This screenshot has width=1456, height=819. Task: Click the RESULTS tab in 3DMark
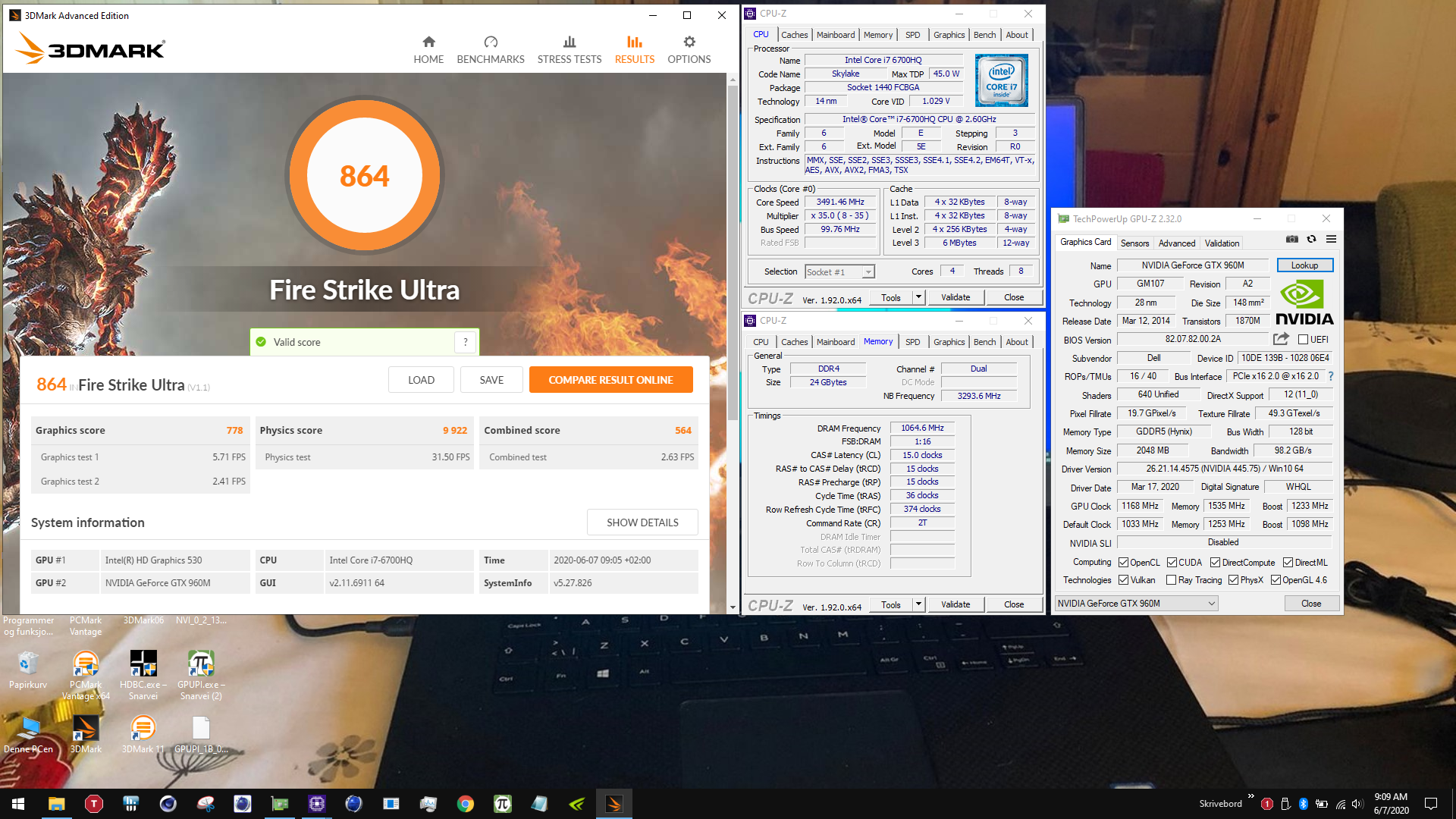coord(635,50)
